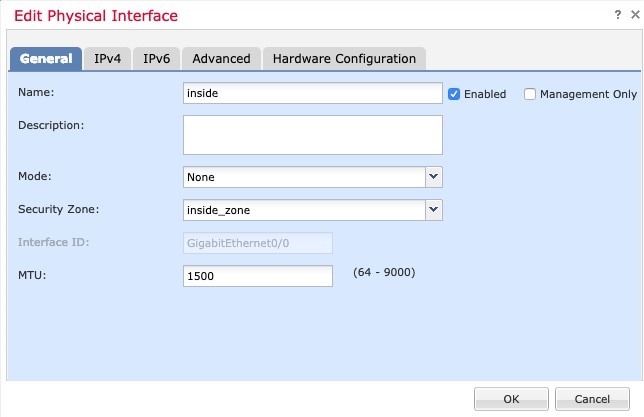Close the Edit Physical Interface dialog

pyautogui.click(x=630, y=13)
